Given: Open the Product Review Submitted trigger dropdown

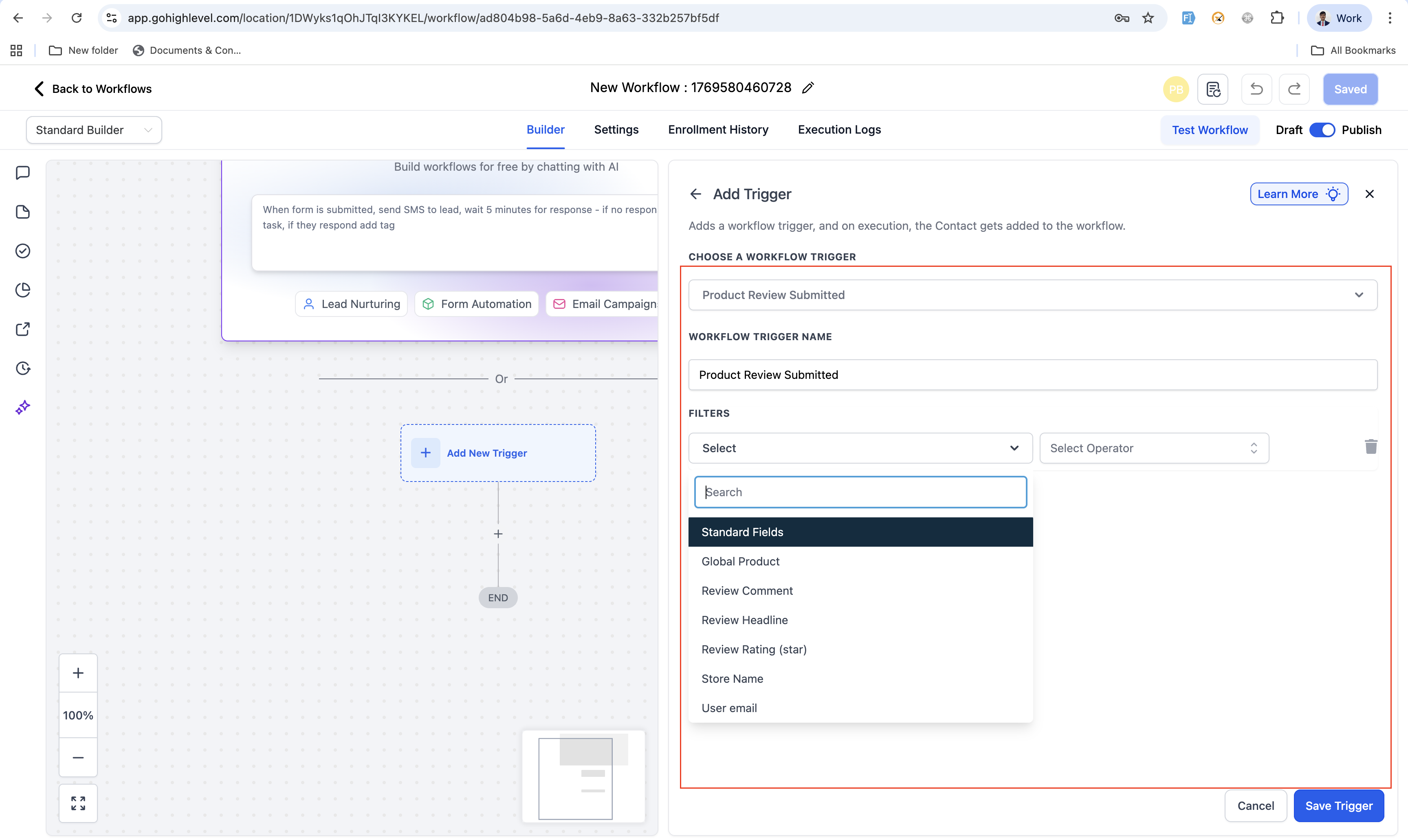Looking at the screenshot, I should tap(1032, 295).
